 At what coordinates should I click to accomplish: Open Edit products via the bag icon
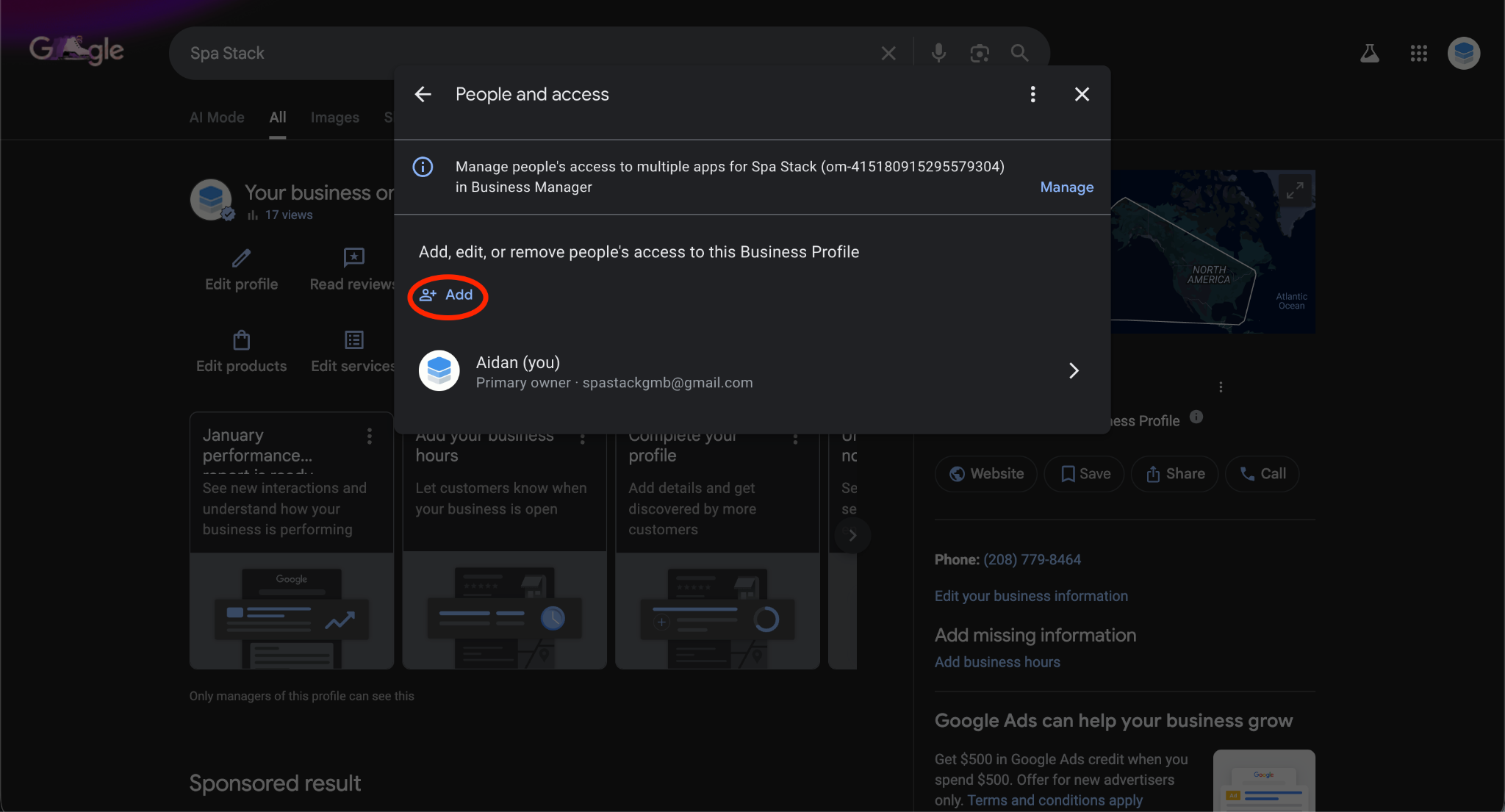pos(240,340)
